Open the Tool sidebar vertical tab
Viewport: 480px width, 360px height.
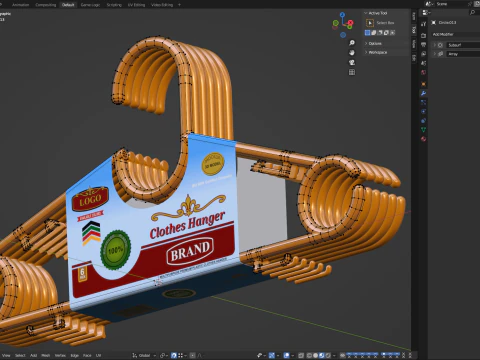coord(414,30)
